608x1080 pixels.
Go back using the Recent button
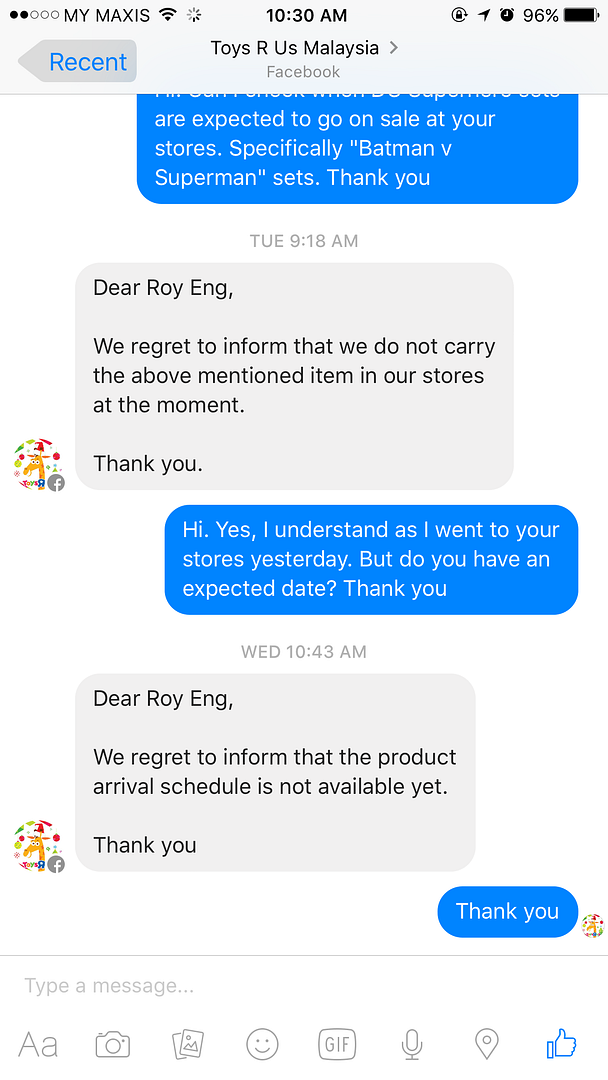coord(78,62)
